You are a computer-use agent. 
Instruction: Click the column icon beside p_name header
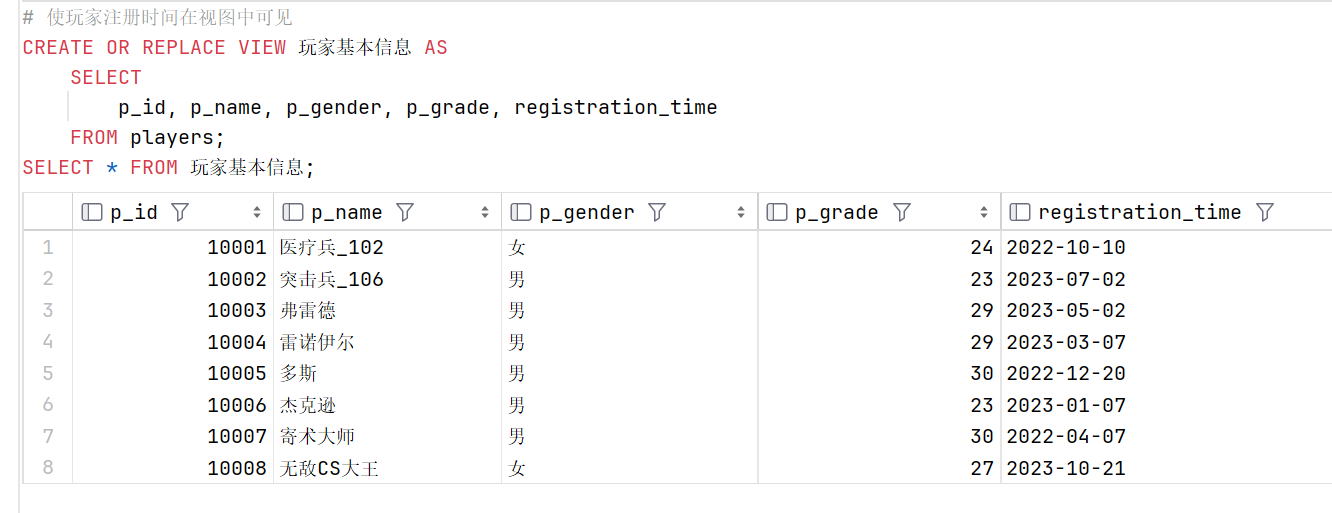point(293,212)
